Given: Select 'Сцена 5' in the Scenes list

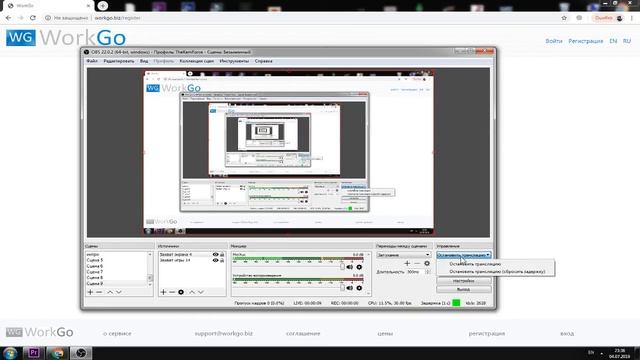Looking at the screenshot, I should [116, 260].
